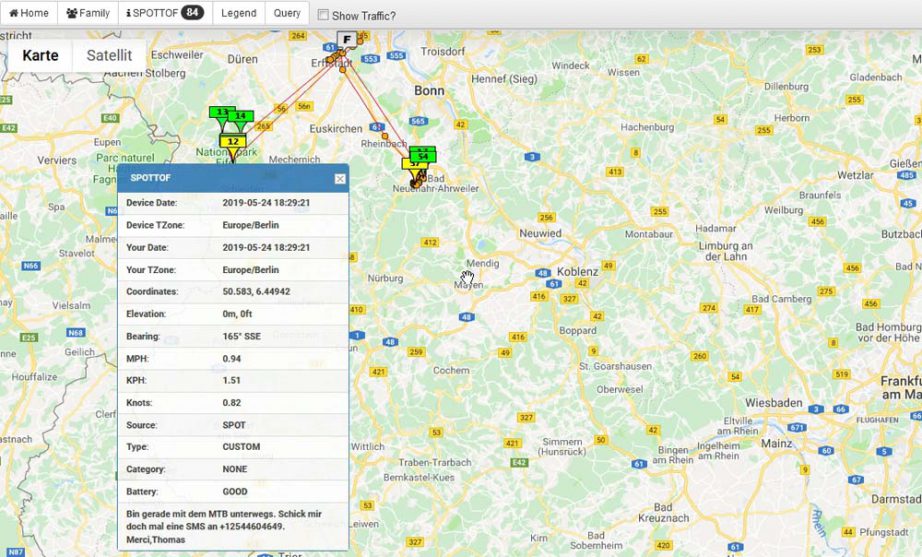Open the Home menu item
Image resolution: width=922 pixels, height=557 pixels.
click(29, 14)
